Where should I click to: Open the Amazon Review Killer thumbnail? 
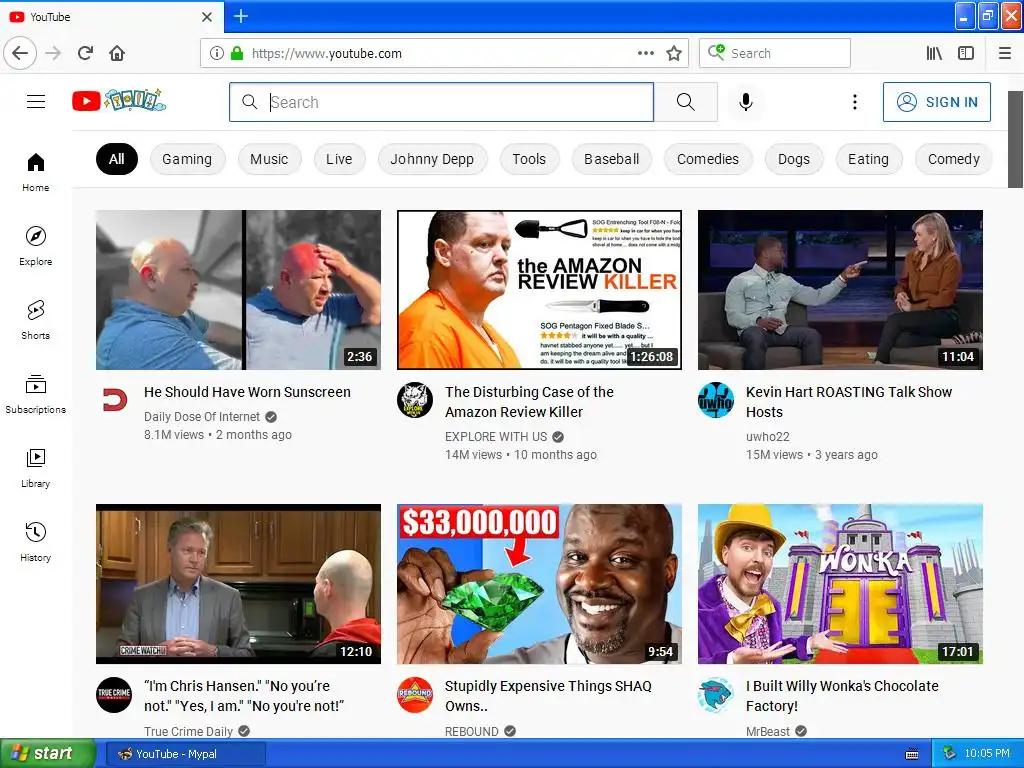[539, 290]
